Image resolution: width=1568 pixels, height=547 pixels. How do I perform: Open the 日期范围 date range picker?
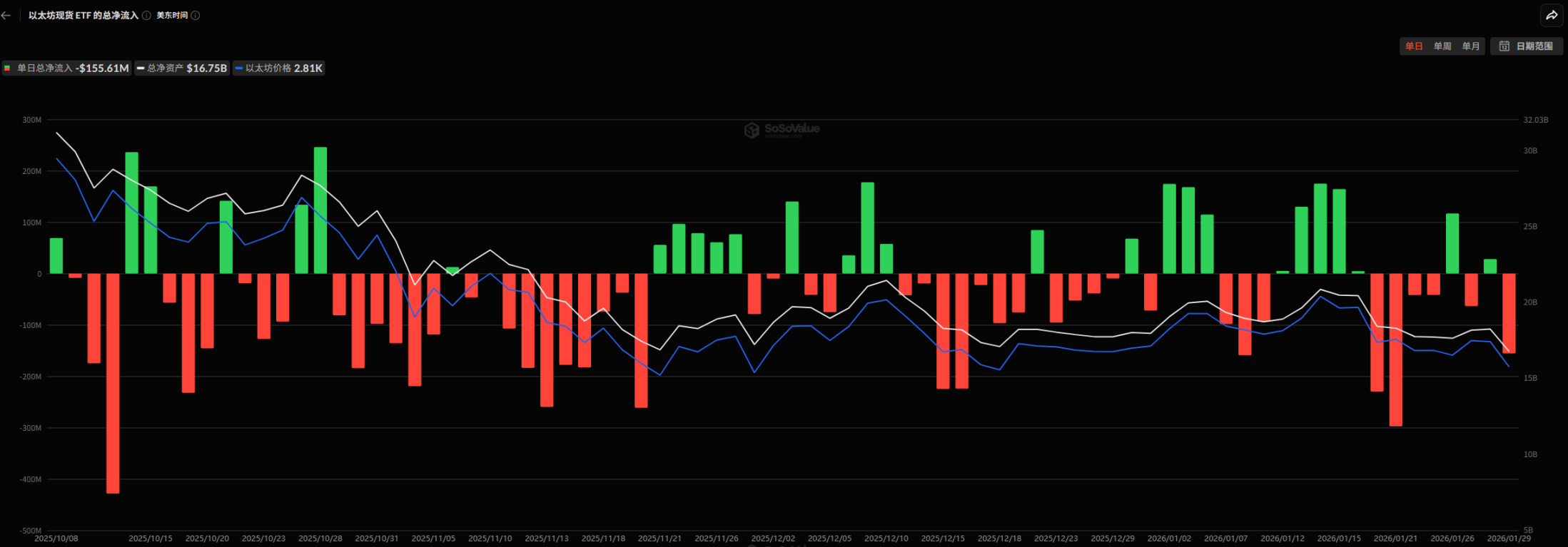1527,46
